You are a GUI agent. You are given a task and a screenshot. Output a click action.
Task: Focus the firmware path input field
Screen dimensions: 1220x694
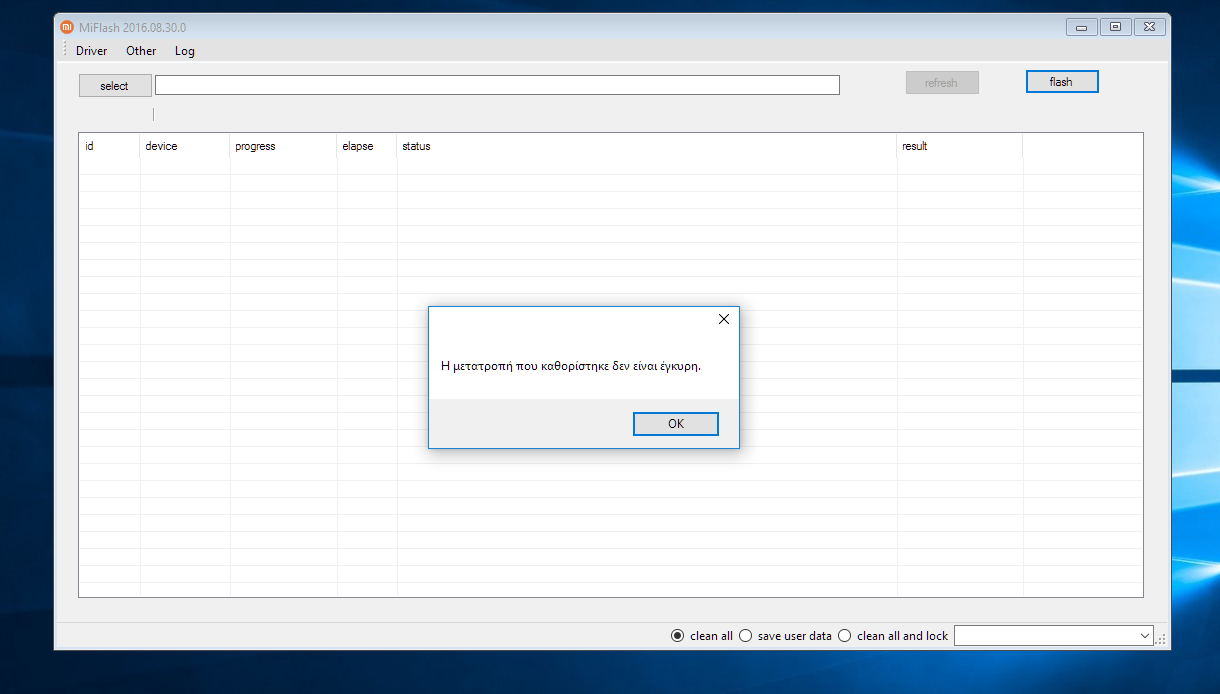(x=497, y=85)
